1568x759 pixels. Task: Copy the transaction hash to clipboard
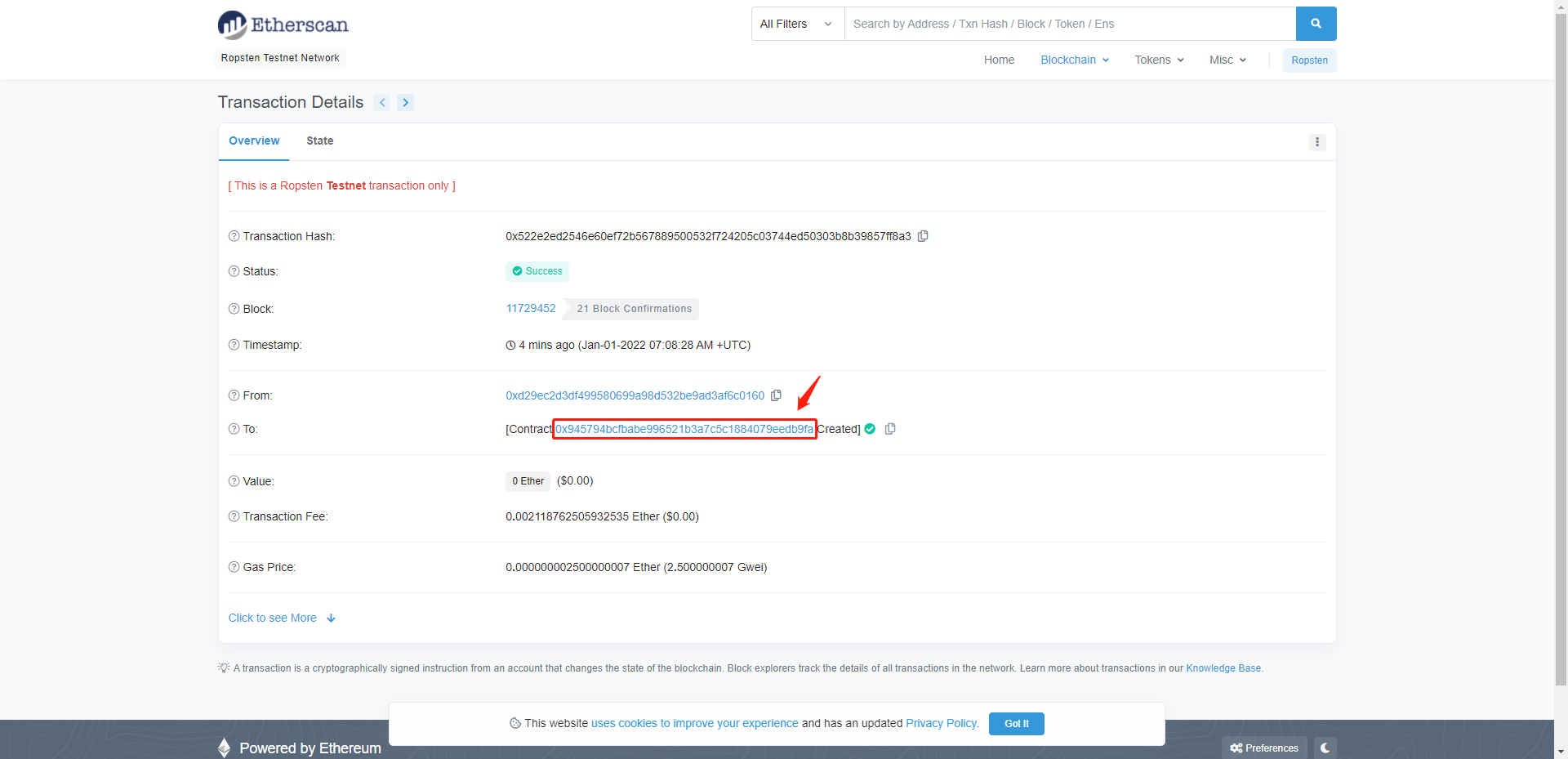tap(923, 236)
